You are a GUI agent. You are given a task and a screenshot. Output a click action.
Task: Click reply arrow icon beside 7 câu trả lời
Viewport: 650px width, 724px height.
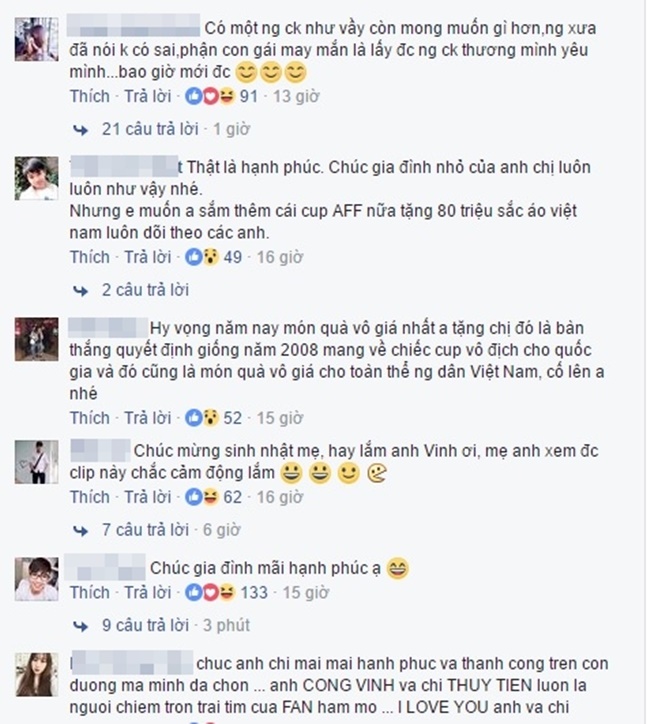pos(81,531)
